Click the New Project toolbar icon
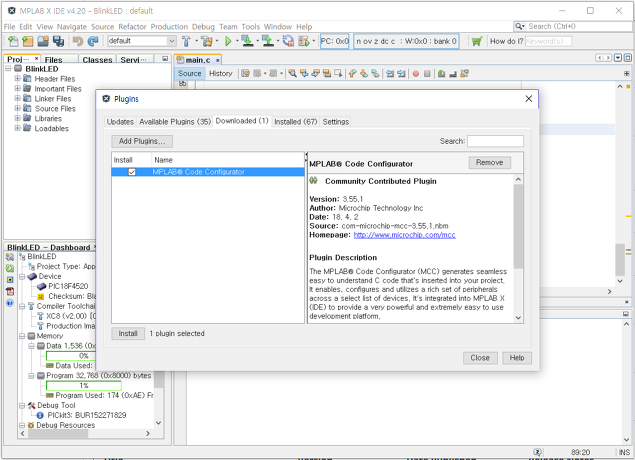This screenshot has width=635, height=460. (28, 41)
